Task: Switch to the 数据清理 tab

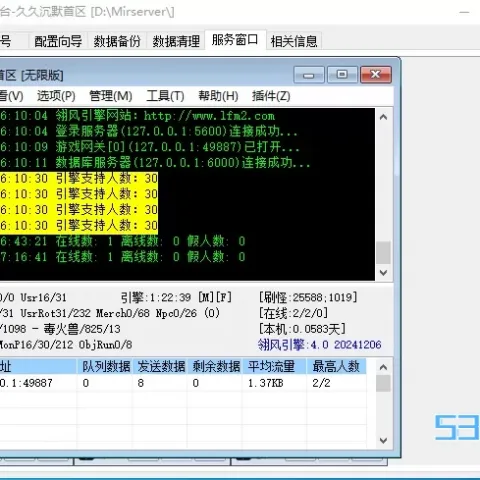Action: (x=176, y=41)
